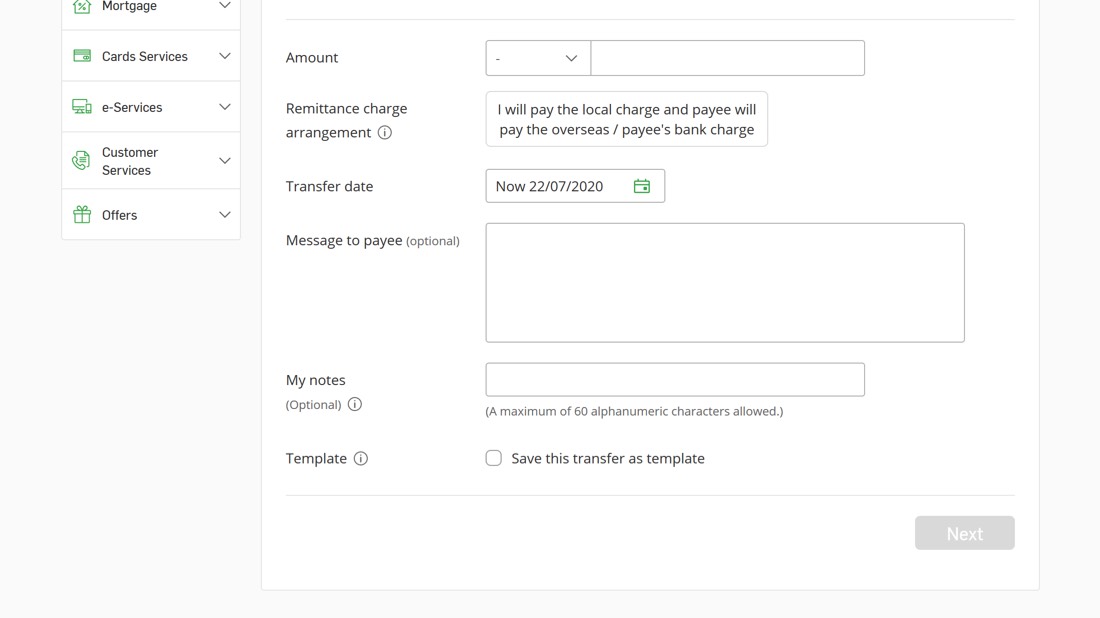Viewport: 1100px width, 618px height.
Task: Click the Message to payee text area
Action: point(725,282)
